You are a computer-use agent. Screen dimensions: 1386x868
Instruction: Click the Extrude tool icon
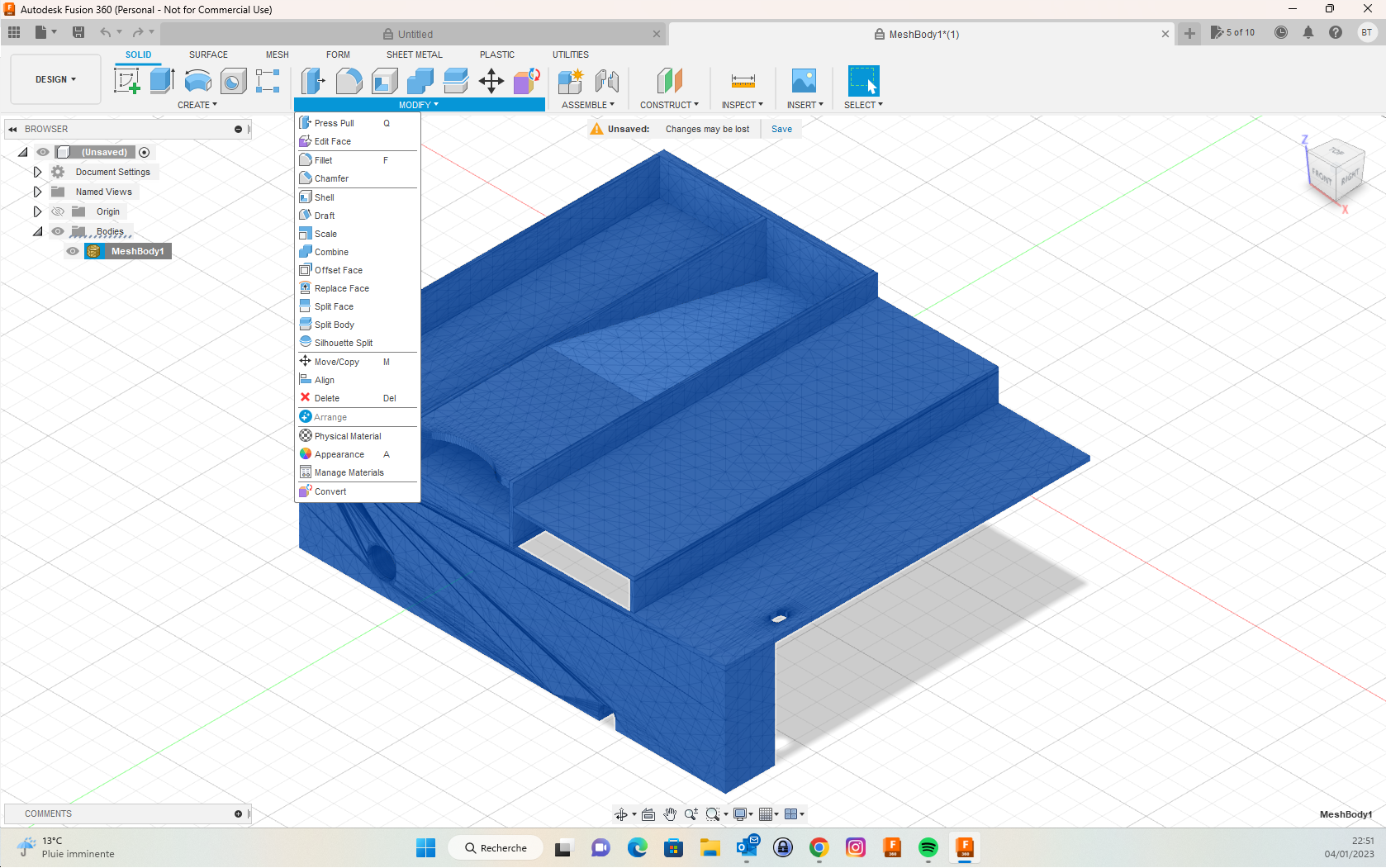tap(162, 81)
